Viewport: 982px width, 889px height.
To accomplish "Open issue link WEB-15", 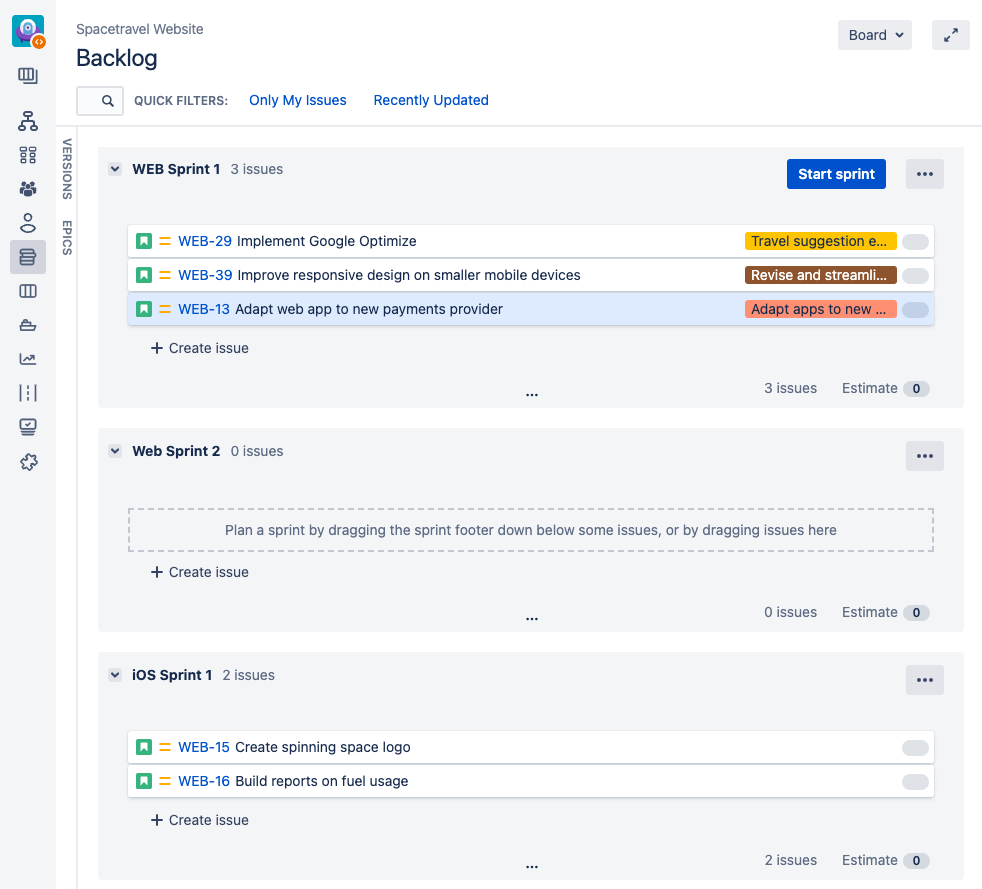I will (x=204, y=747).
